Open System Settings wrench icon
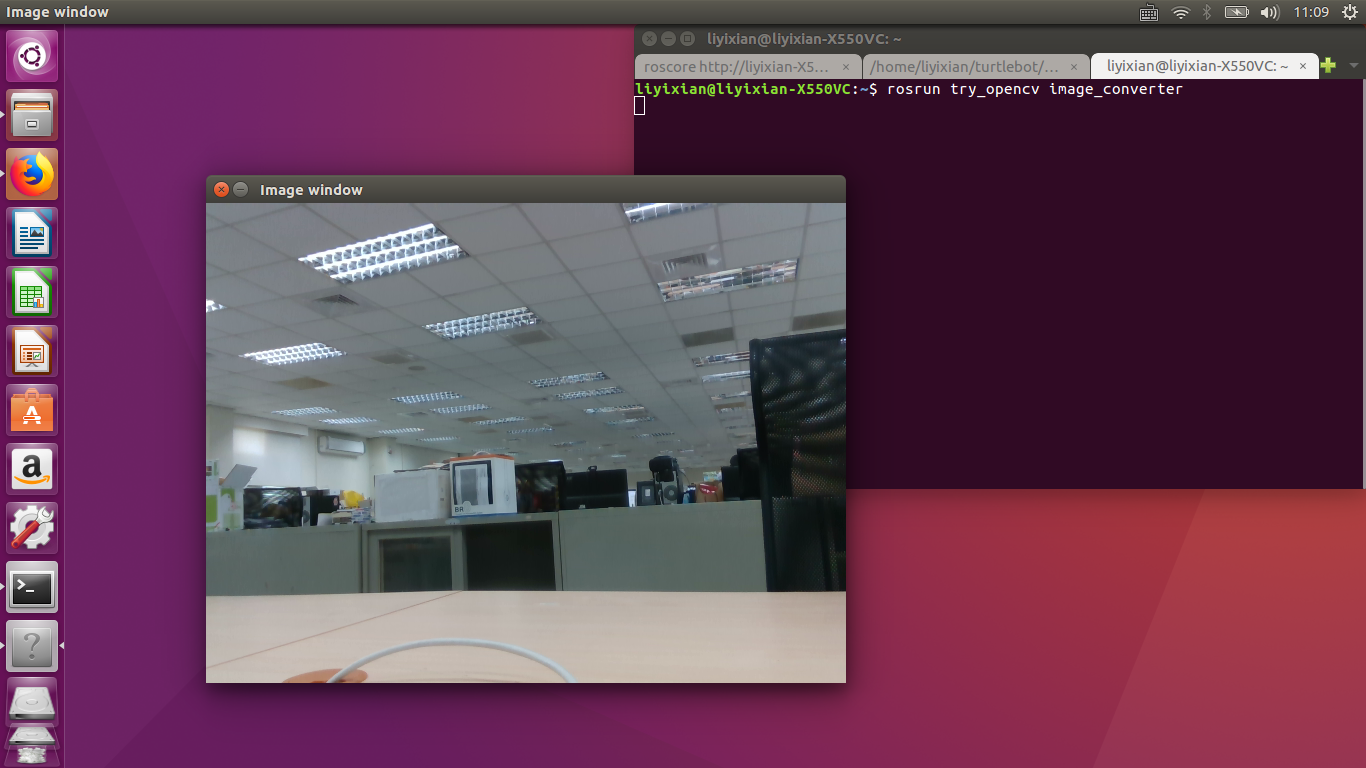The height and width of the screenshot is (768, 1366). (32, 528)
